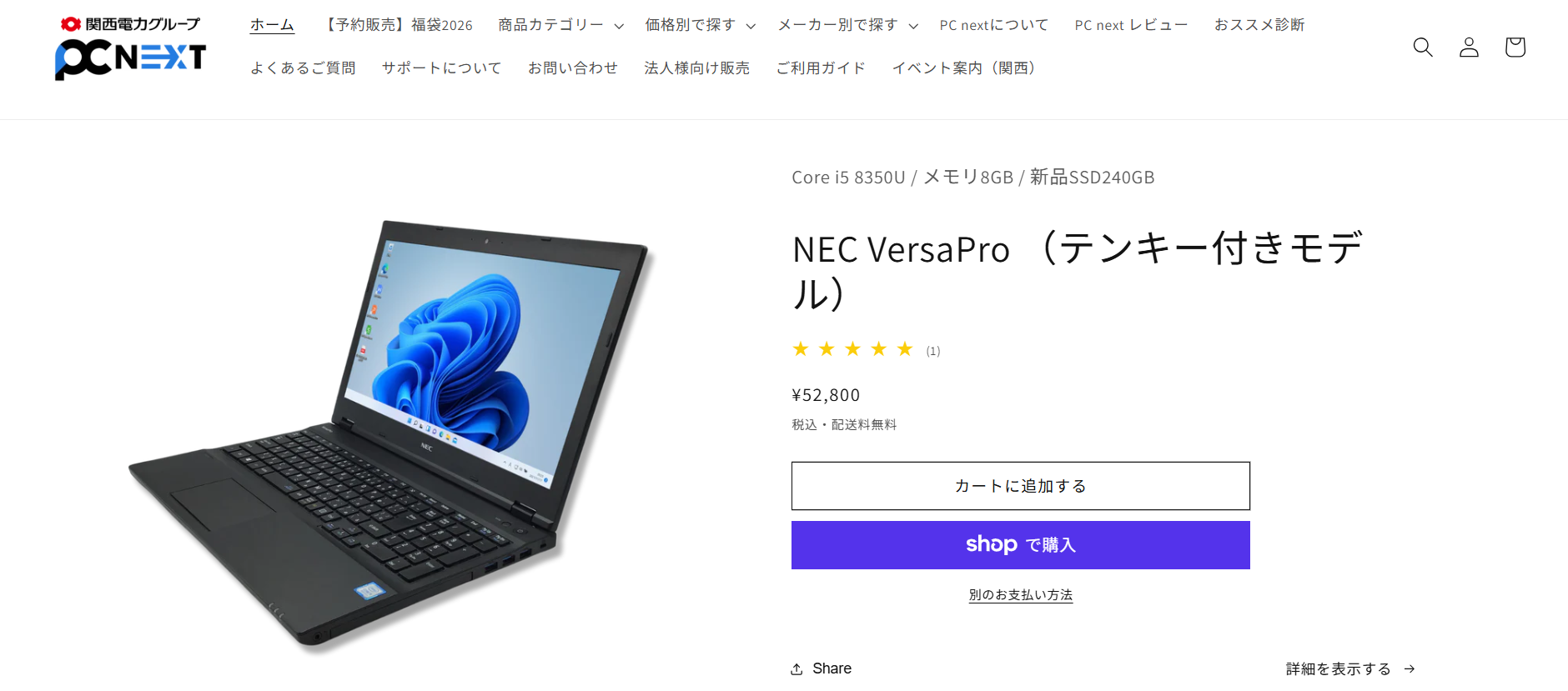The image size is (1568, 691).
Task: Expand the メーカー別で探す dropdown
Action: click(x=847, y=25)
